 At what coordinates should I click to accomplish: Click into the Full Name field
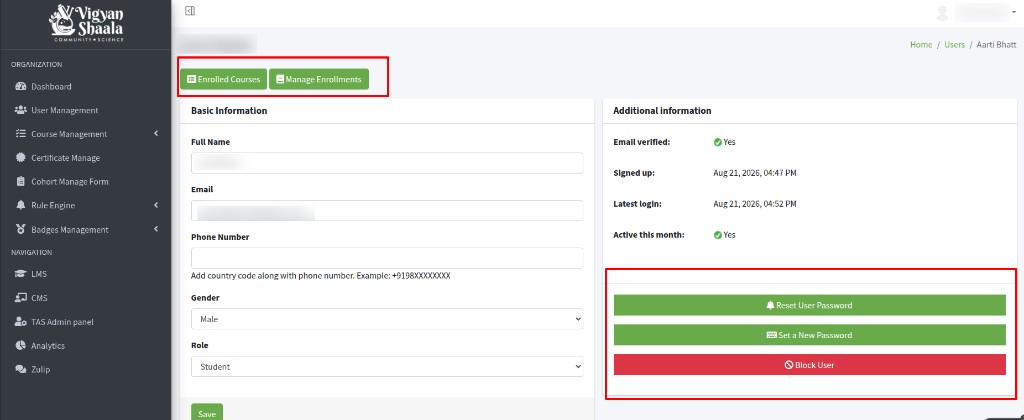[387, 163]
